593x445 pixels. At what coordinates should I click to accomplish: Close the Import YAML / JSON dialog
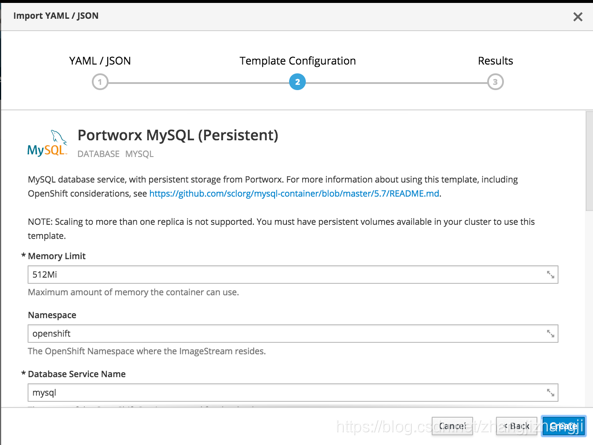(x=577, y=17)
